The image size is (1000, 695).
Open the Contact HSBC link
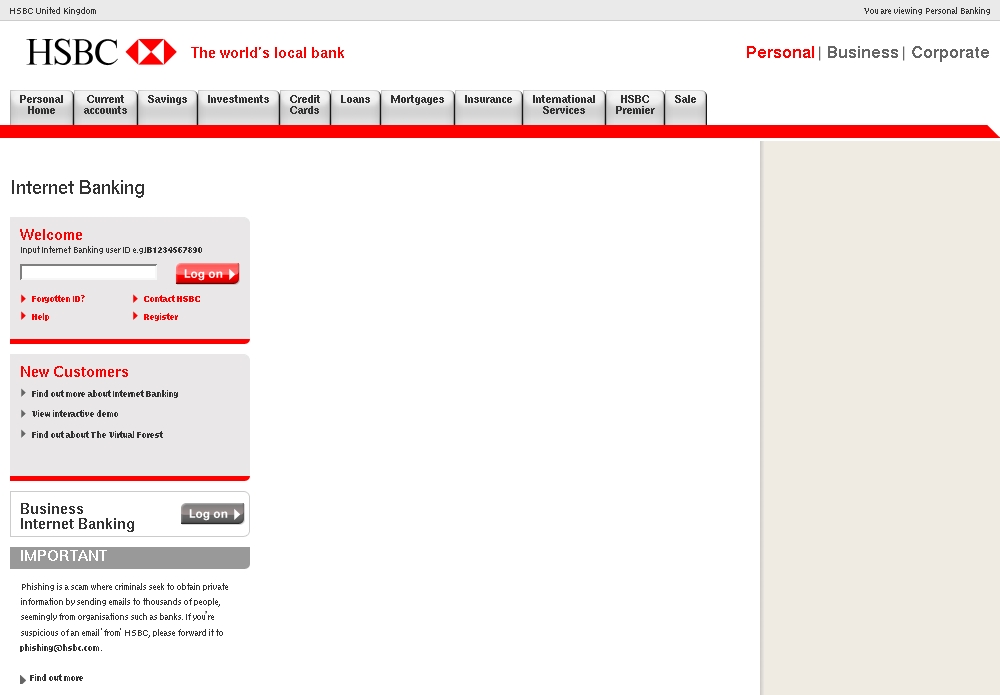(172, 298)
